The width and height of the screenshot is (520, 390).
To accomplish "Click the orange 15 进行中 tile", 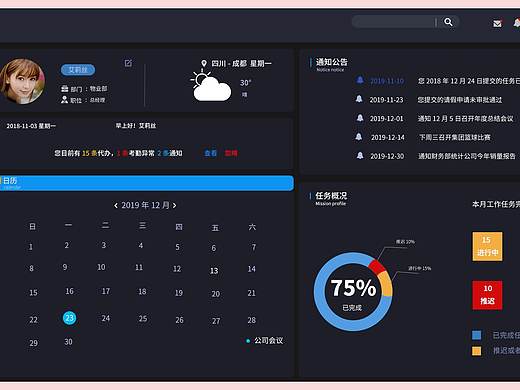I will pyautogui.click(x=487, y=246).
